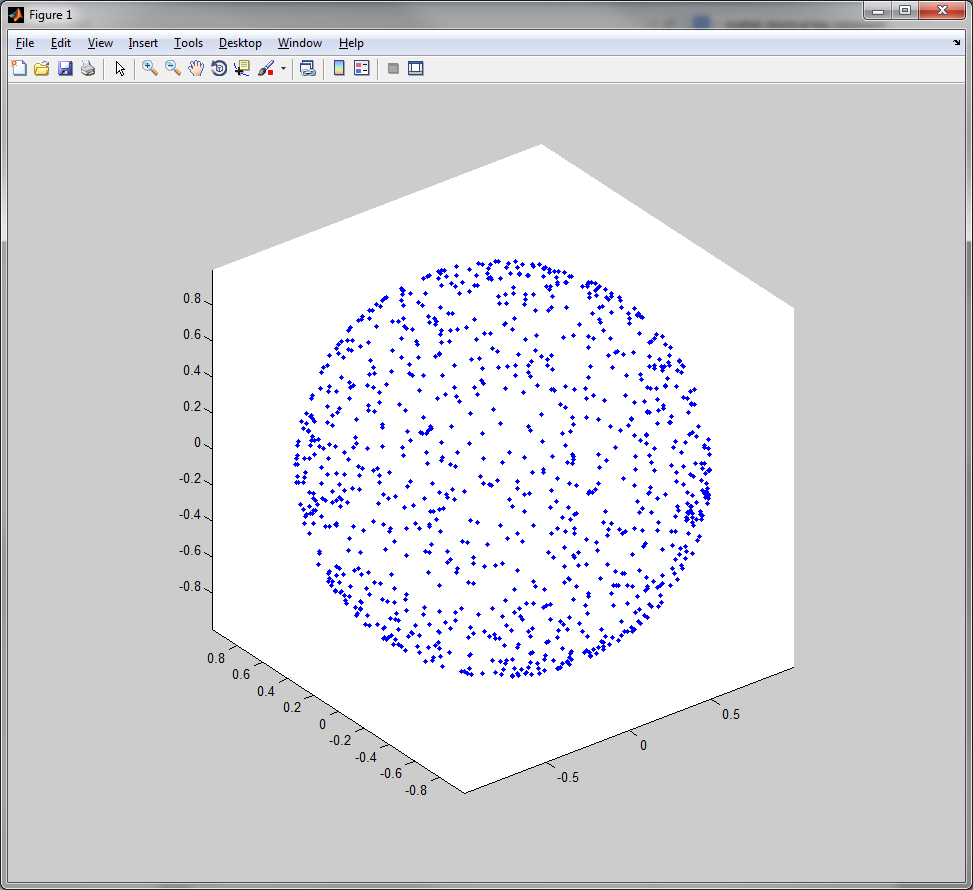
Task: Open the Tools menu
Action: pos(188,43)
